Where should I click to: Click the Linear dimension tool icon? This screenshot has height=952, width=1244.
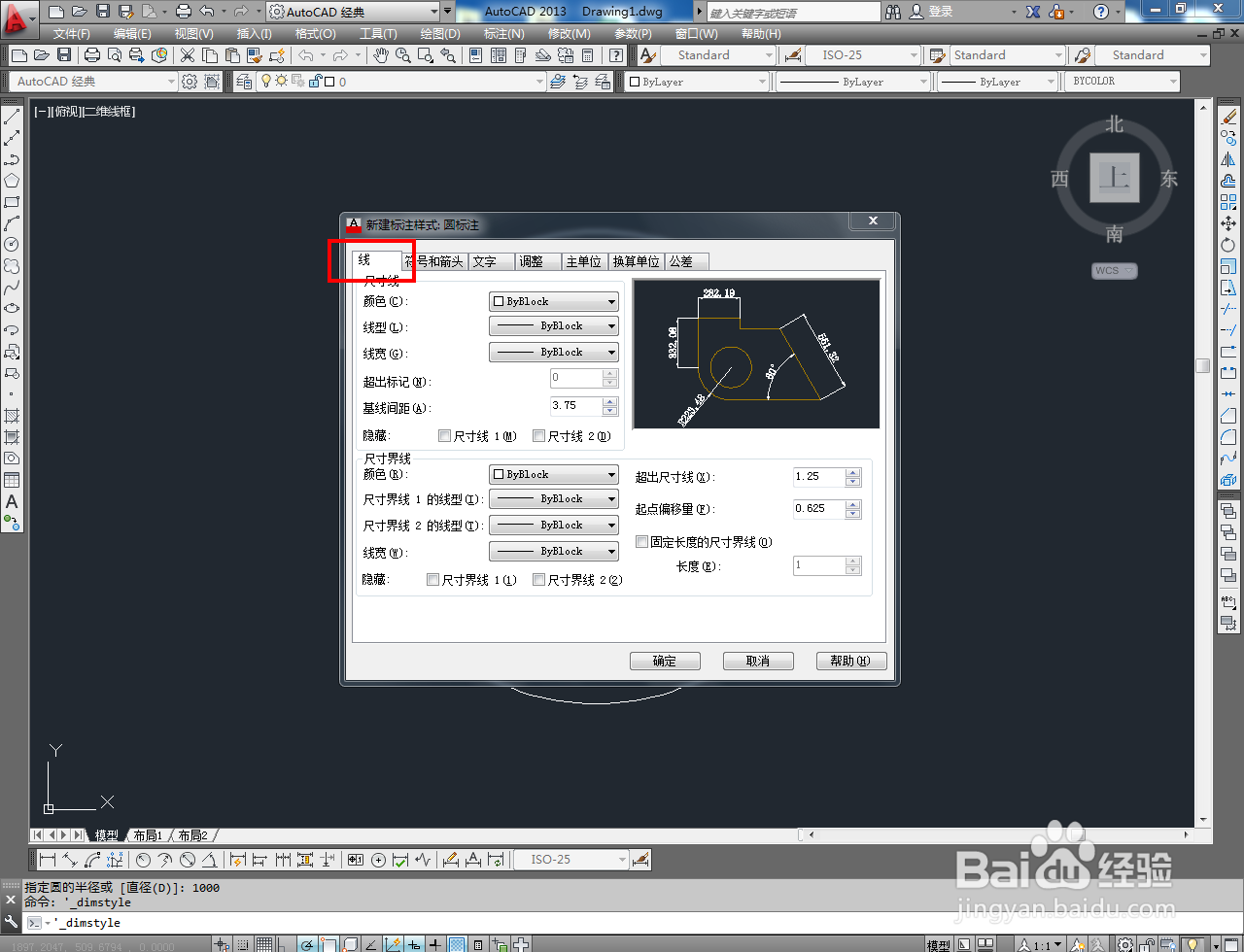48,860
